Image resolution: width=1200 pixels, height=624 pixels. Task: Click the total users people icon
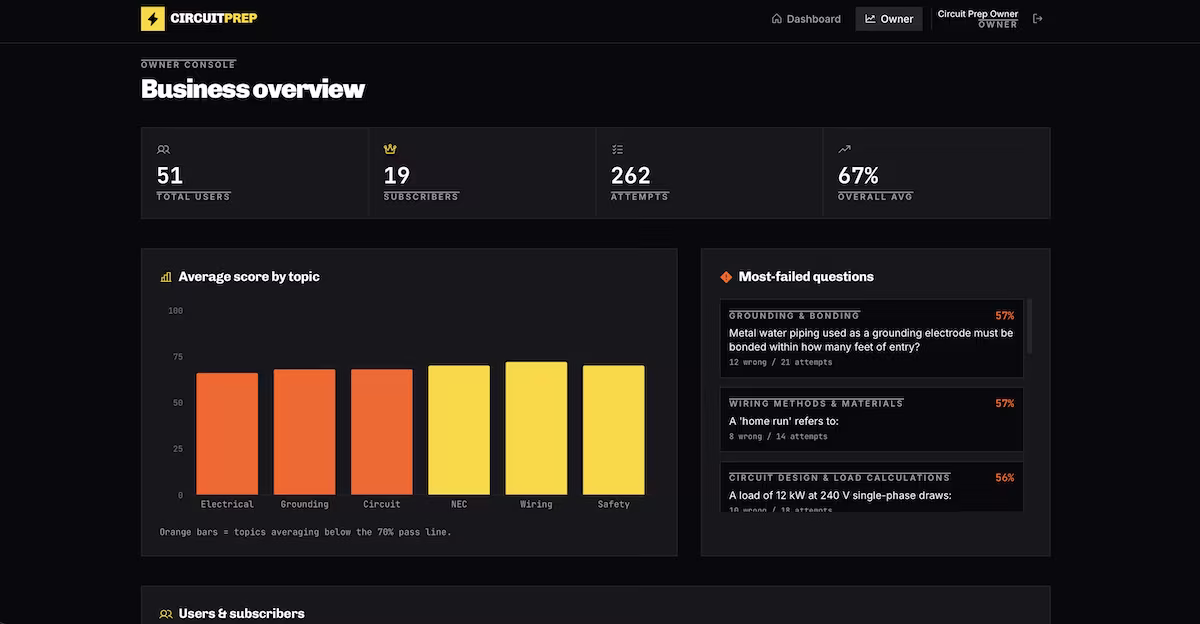click(x=163, y=149)
